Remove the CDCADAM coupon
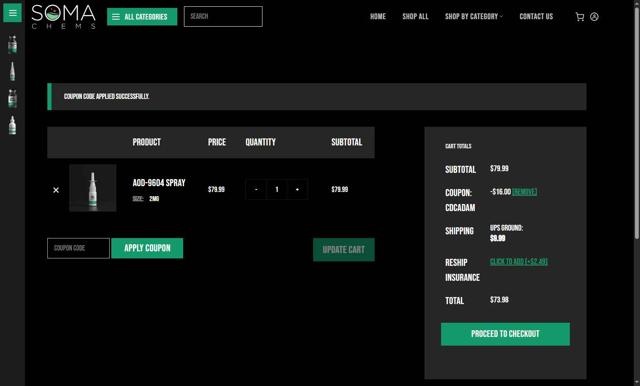 click(x=524, y=192)
